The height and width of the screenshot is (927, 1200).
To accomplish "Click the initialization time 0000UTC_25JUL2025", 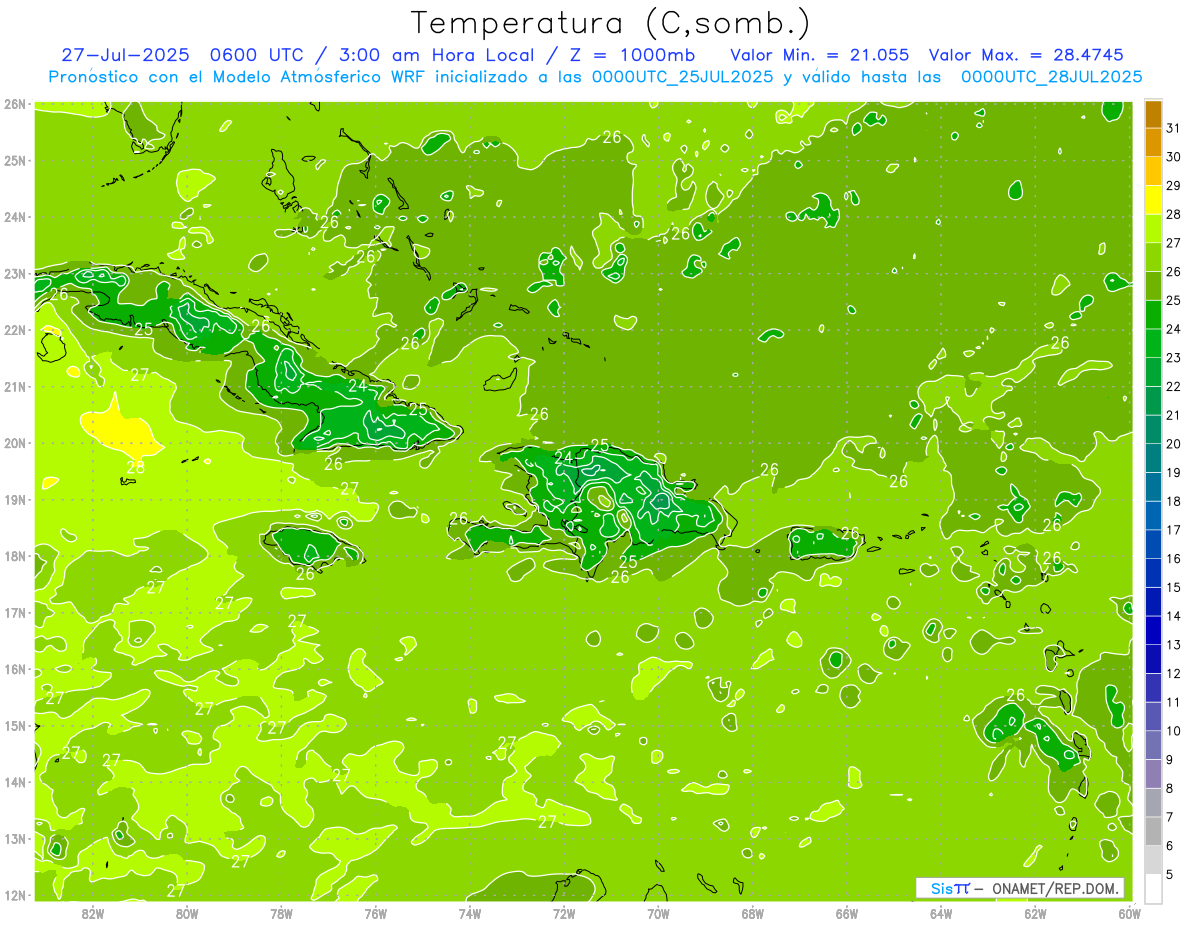I will pyautogui.click(x=682, y=76).
